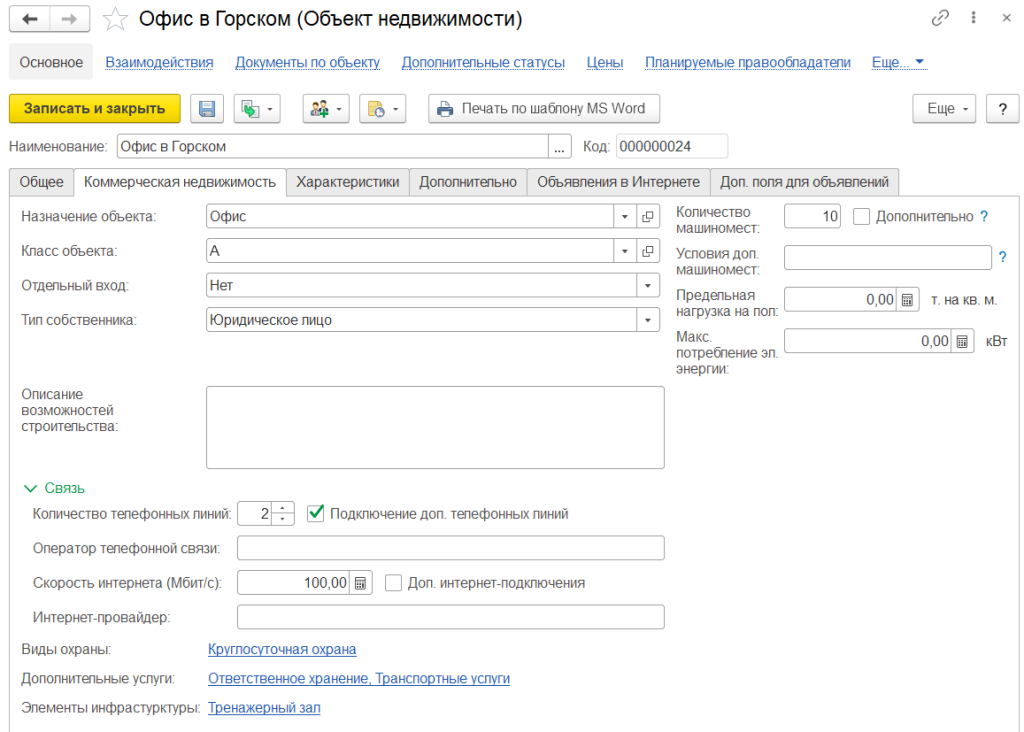The width and height of the screenshot is (1024, 732).
Task: Click the Оператор телефонной связи input field
Action: click(x=450, y=548)
